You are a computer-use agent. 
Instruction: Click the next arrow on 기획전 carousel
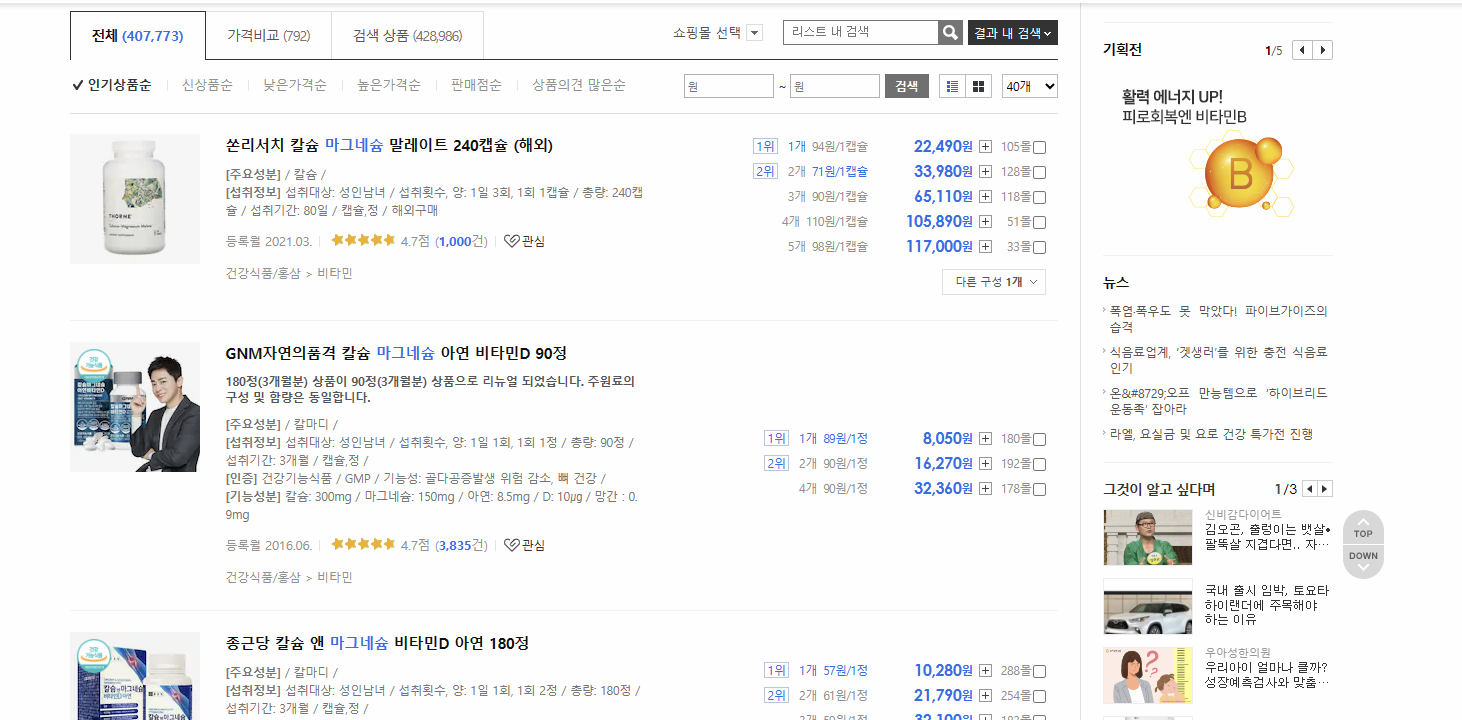(1322, 49)
